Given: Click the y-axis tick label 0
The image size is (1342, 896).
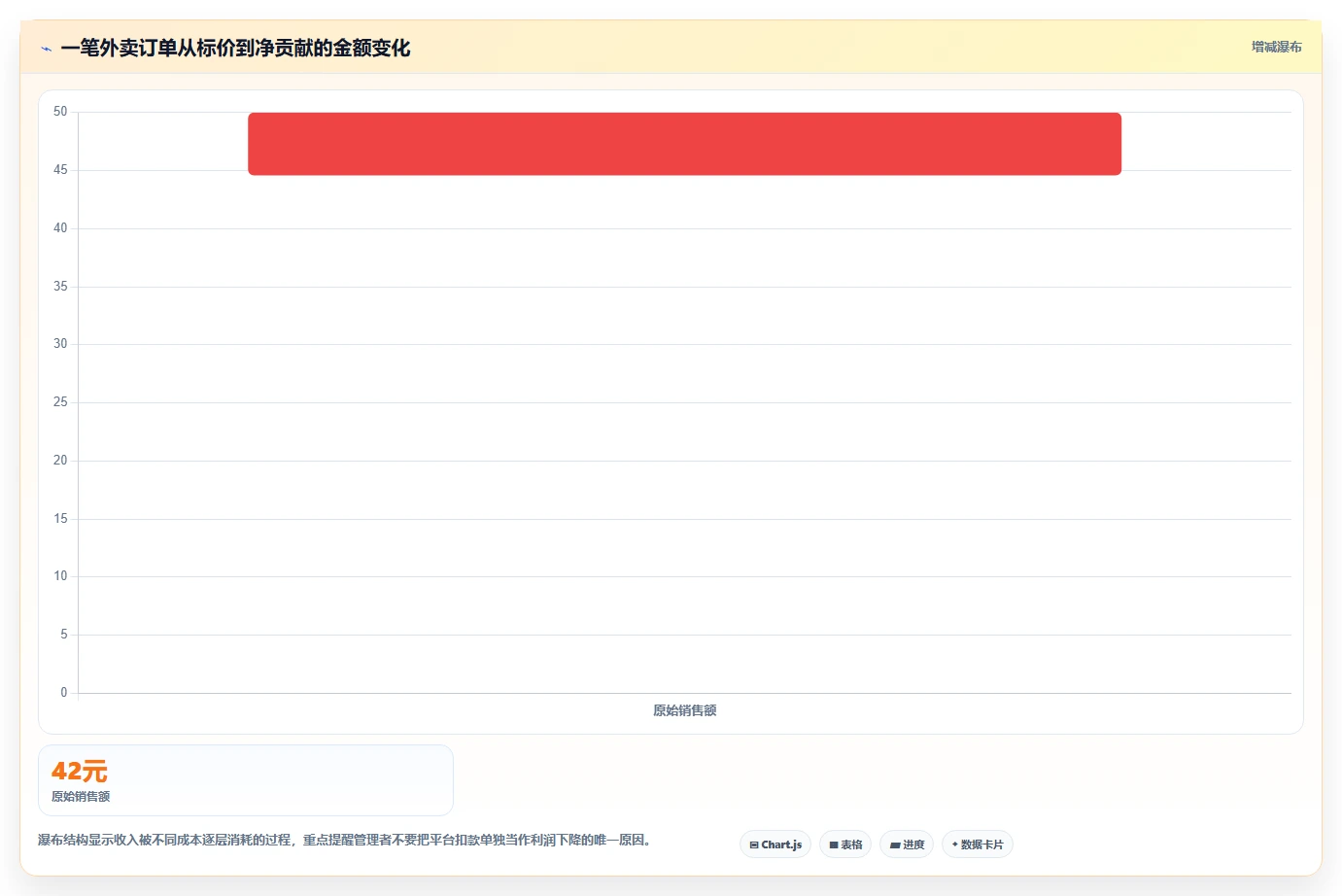Looking at the screenshot, I should click(64, 693).
